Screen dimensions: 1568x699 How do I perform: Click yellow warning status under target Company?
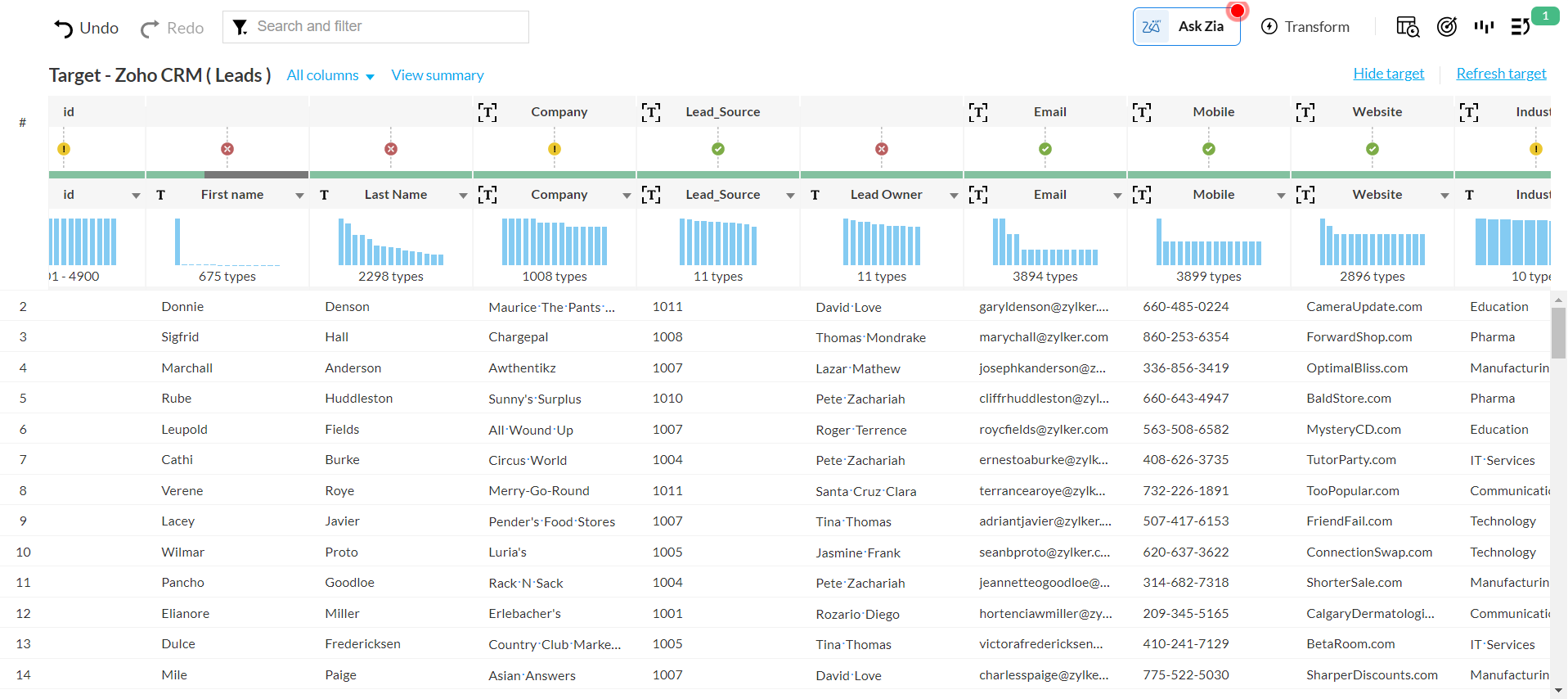(x=555, y=149)
